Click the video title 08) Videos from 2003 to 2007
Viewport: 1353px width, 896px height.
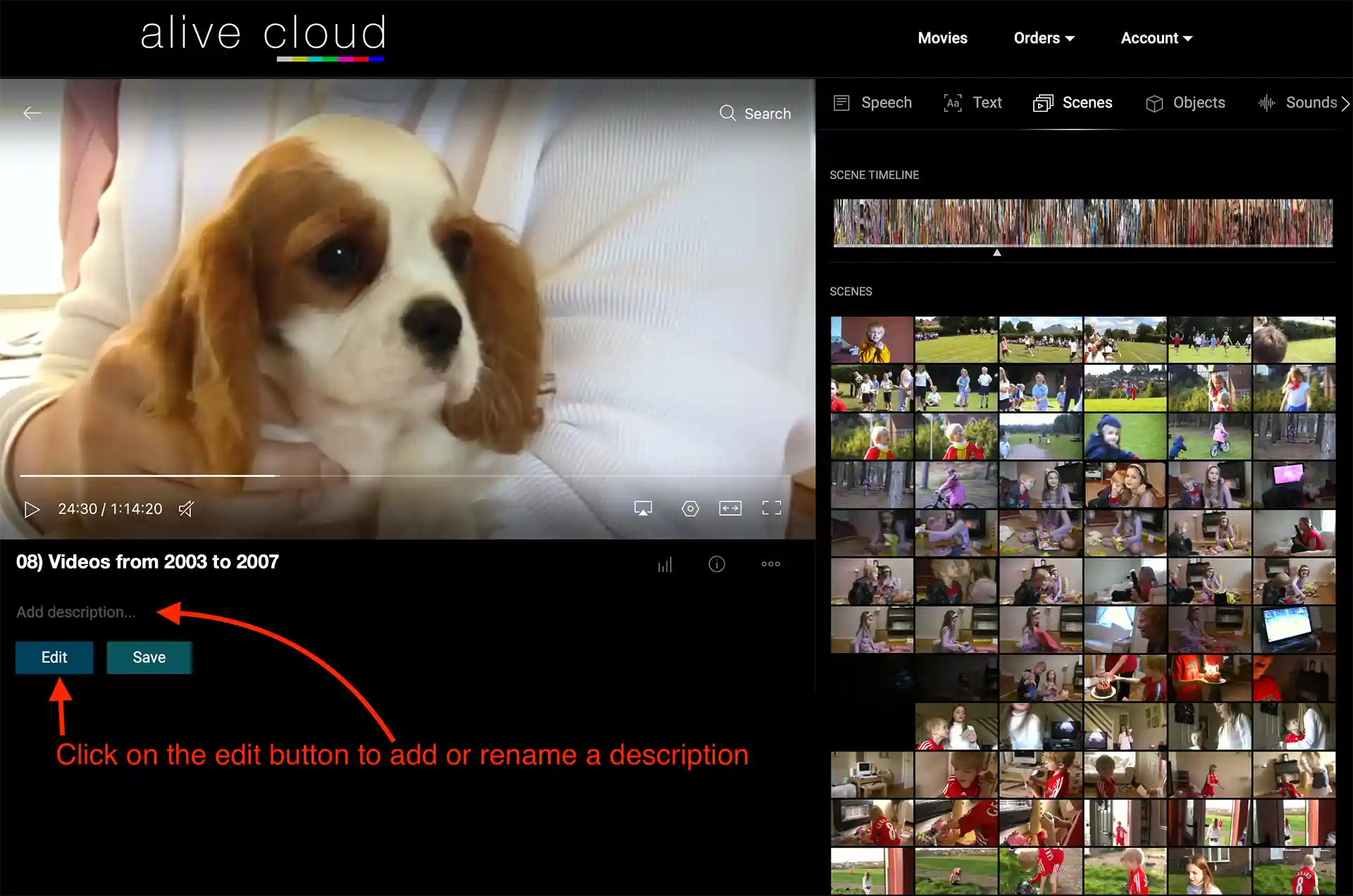[148, 562]
